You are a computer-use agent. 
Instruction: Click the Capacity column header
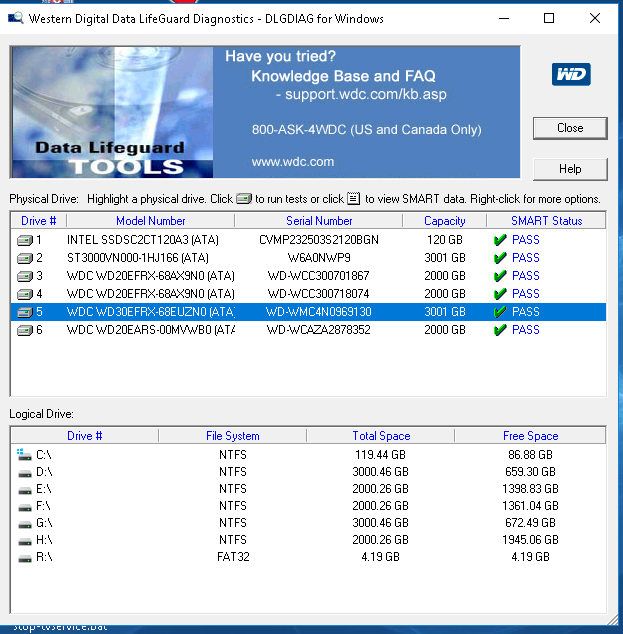point(444,221)
